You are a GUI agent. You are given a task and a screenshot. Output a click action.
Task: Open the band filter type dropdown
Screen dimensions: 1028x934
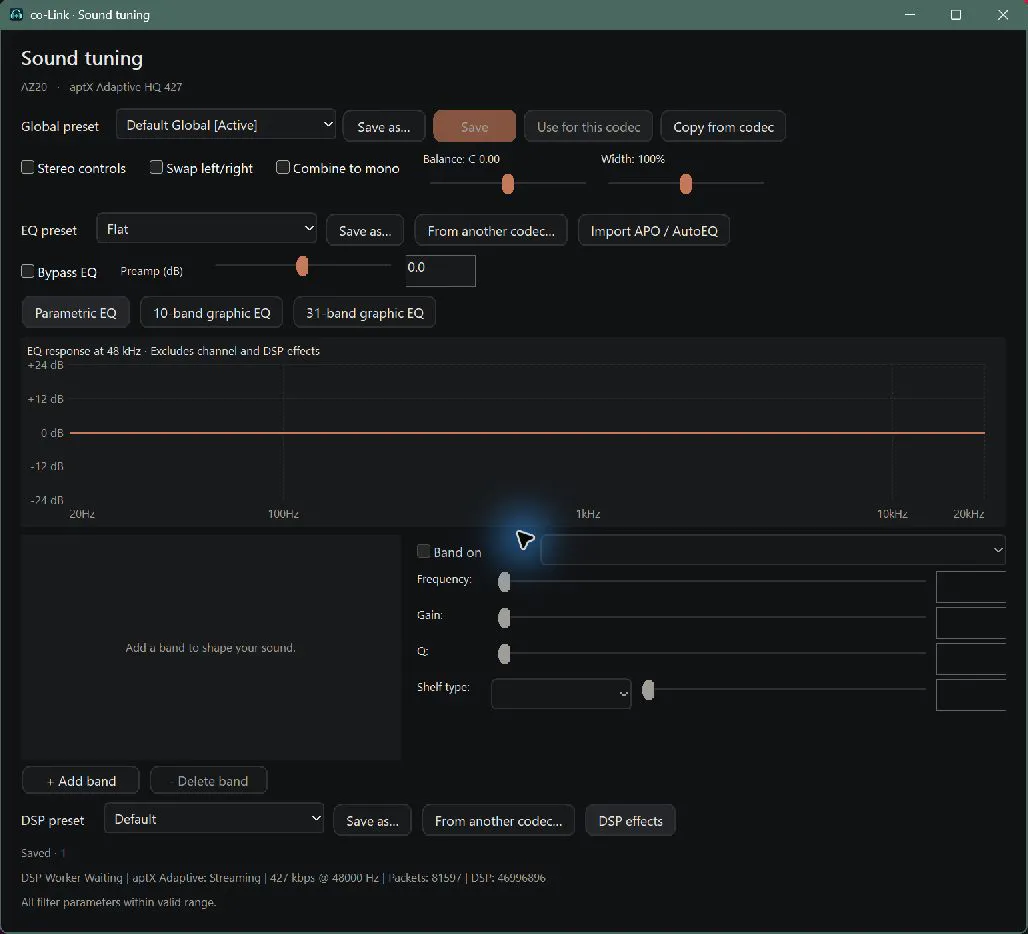pos(773,549)
